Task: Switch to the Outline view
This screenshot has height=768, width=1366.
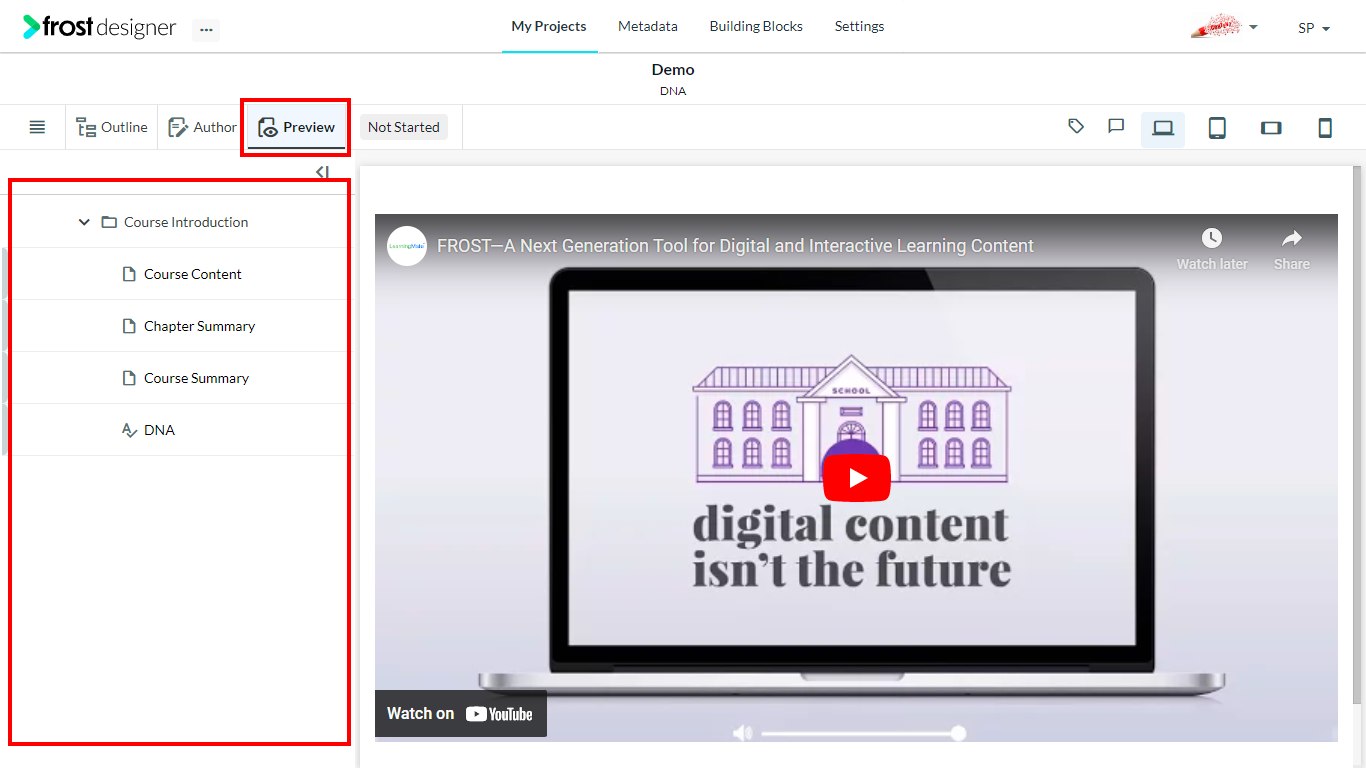Action: pyautogui.click(x=112, y=127)
